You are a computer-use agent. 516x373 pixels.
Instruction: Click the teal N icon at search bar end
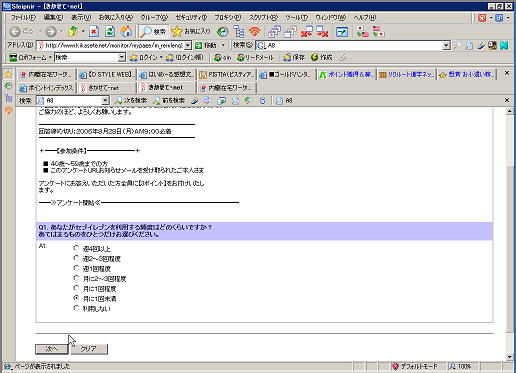tap(504, 45)
